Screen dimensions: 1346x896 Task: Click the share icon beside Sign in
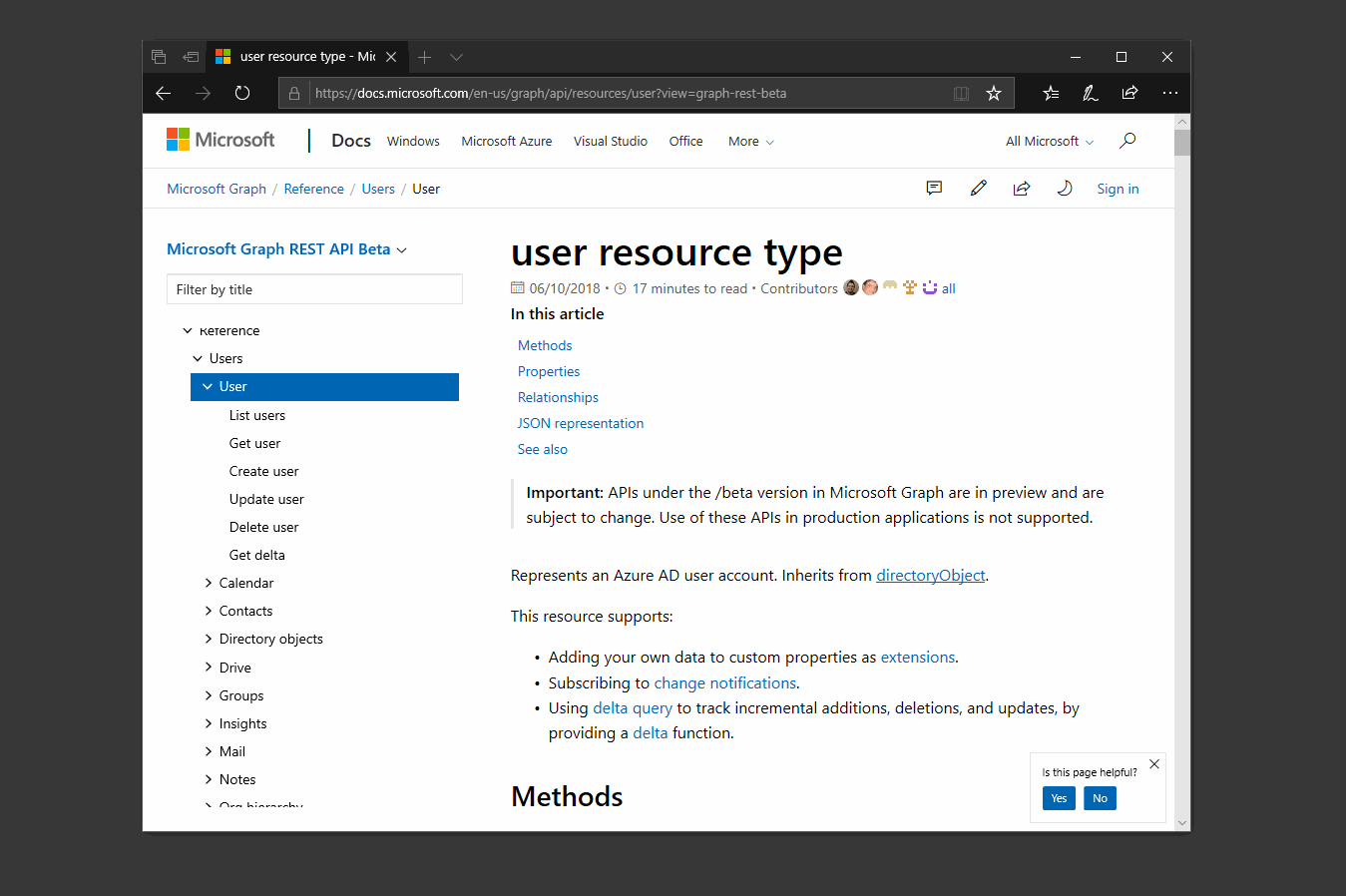coord(1021,188)
